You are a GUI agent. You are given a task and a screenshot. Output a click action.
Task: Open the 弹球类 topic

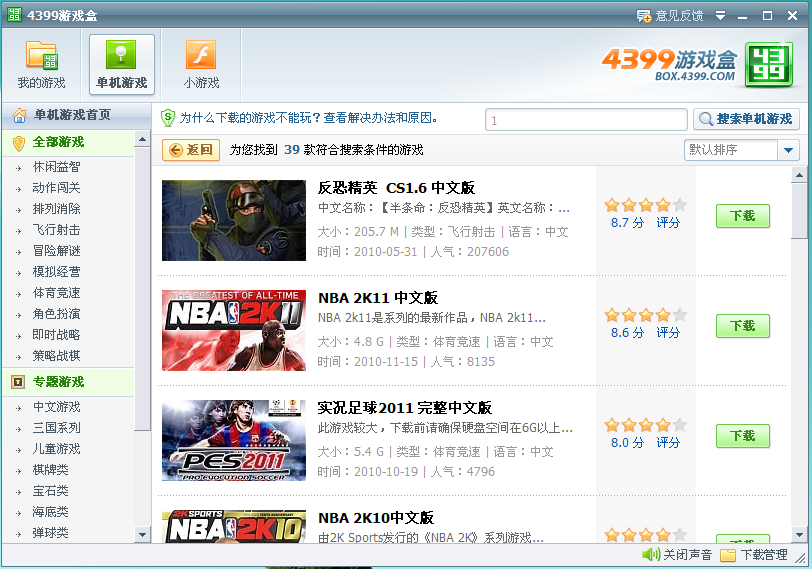click(50, 533)
